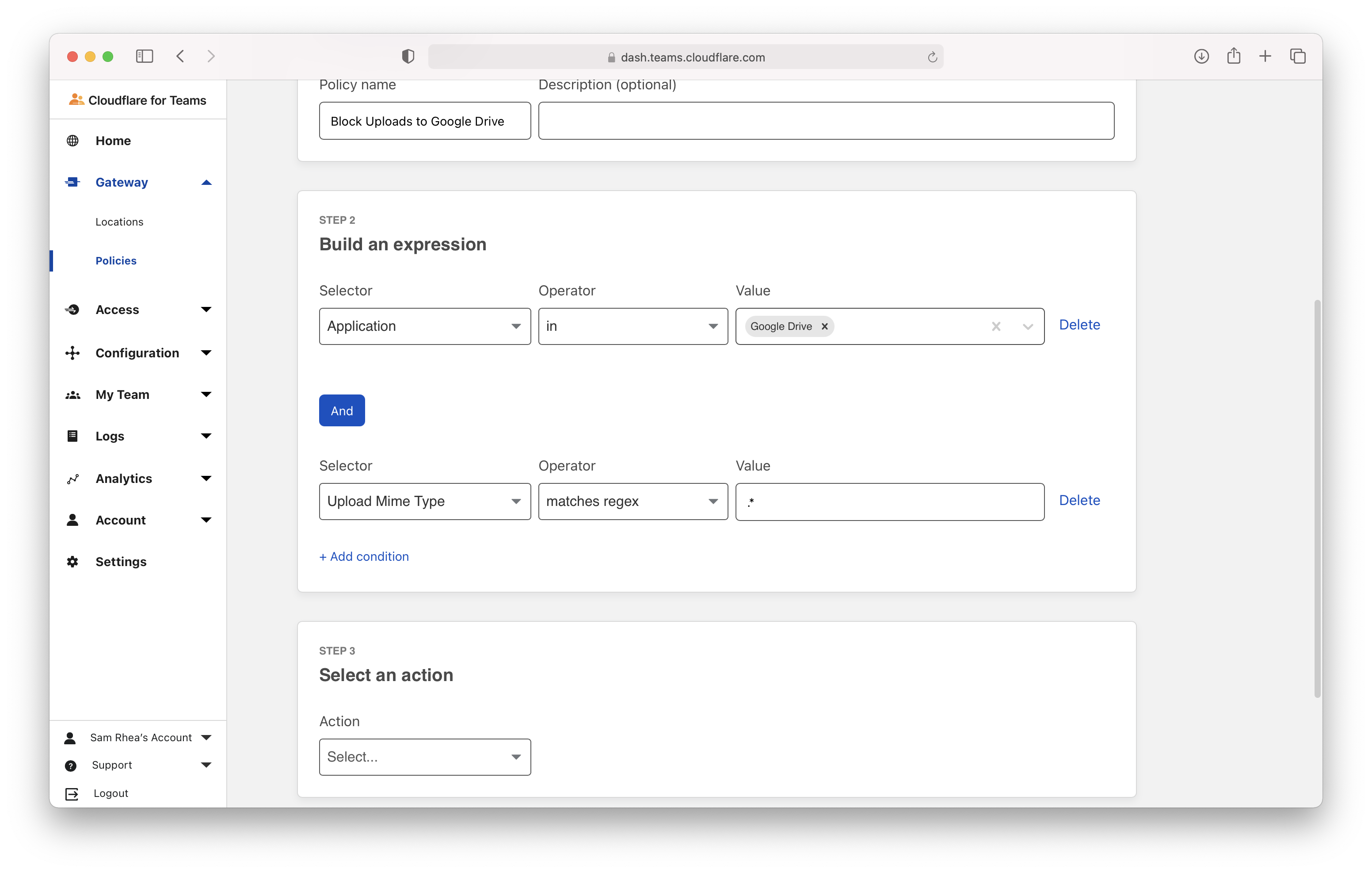Click the Description (optional) text field
The width and height of the screenshot is (1372, 873).
[826, 121]
